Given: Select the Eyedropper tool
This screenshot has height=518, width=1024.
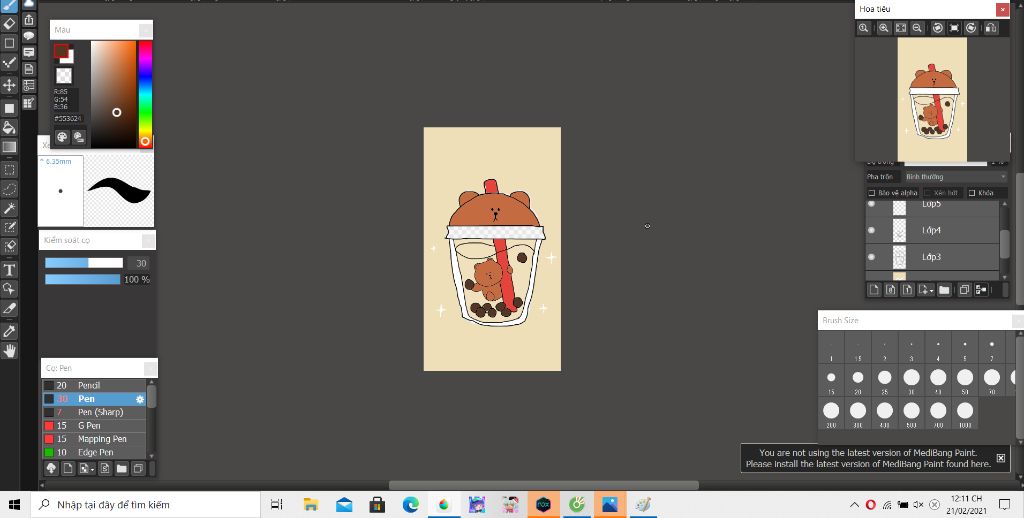Looking at the screenshot, I should [x=9, y=331].
